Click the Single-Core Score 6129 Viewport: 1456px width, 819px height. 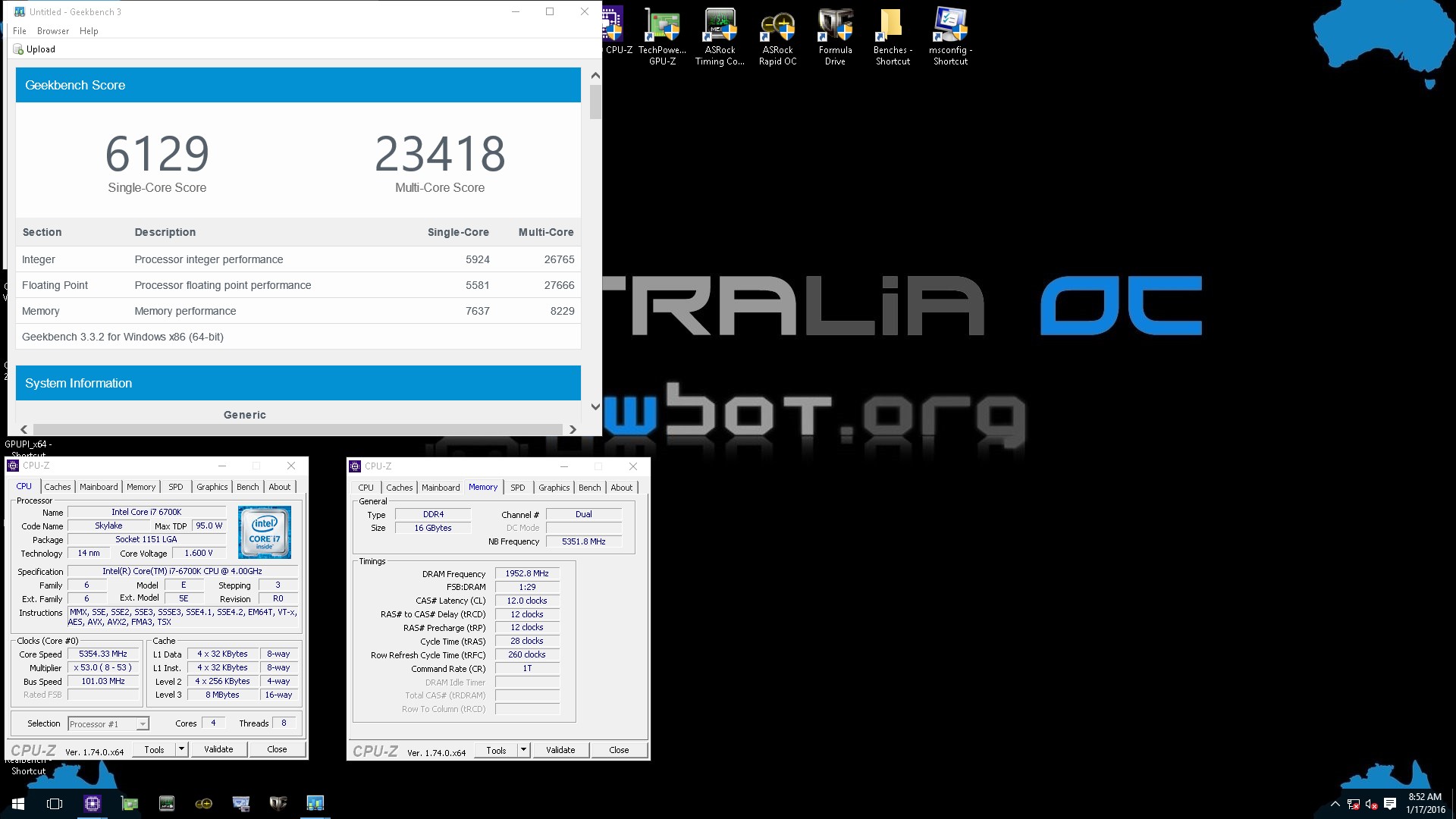pyautogui.click(x=157, y=154)
